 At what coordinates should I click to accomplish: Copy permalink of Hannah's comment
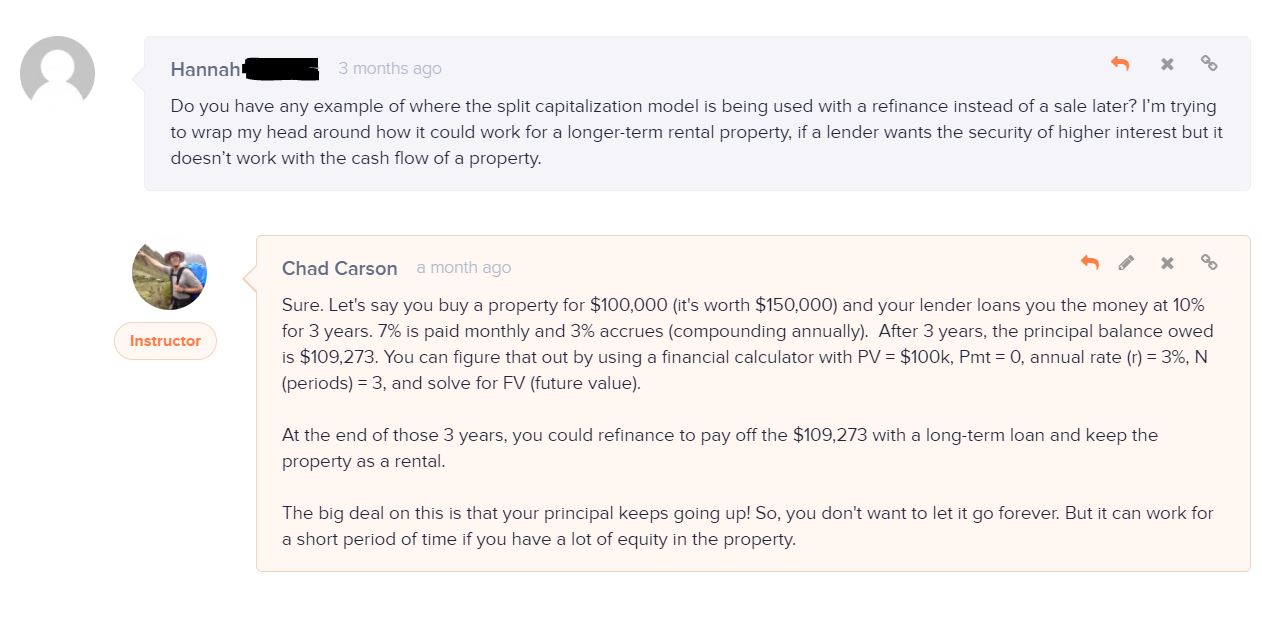click(1209, 64)
